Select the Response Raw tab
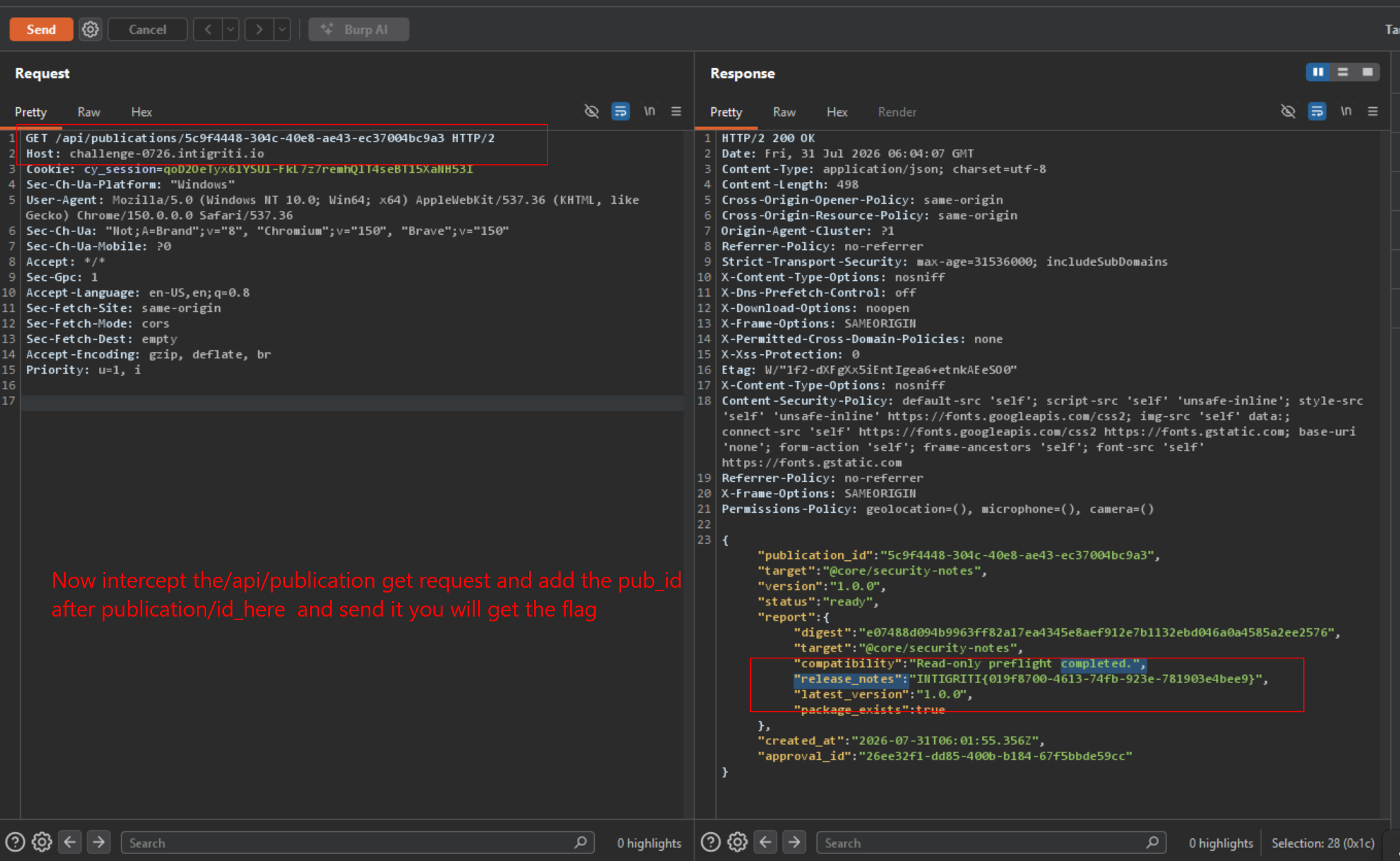Screen dimensions: 1400x861 click(x=784, y=112)
